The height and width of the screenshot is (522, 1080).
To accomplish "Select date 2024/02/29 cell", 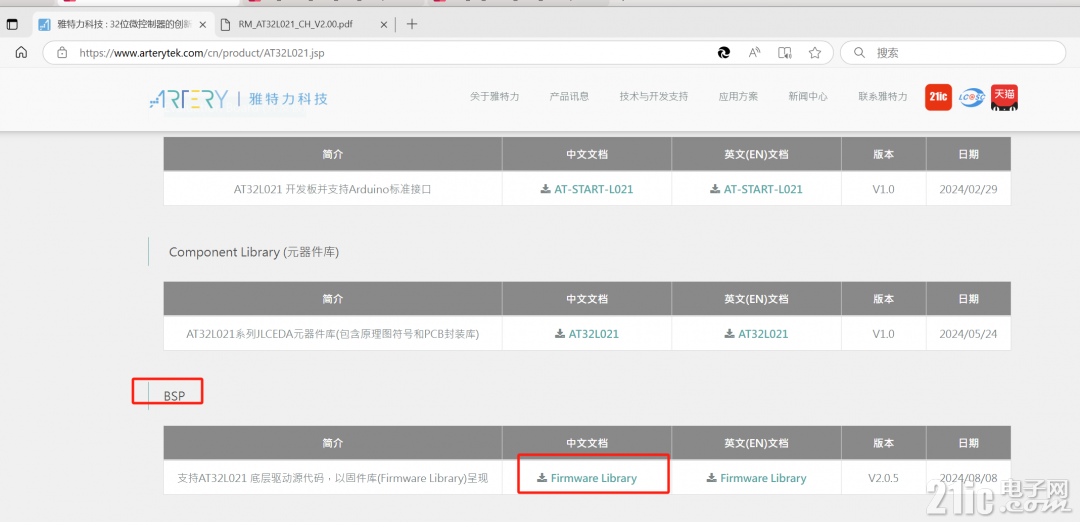I will (x=968, y=189).
